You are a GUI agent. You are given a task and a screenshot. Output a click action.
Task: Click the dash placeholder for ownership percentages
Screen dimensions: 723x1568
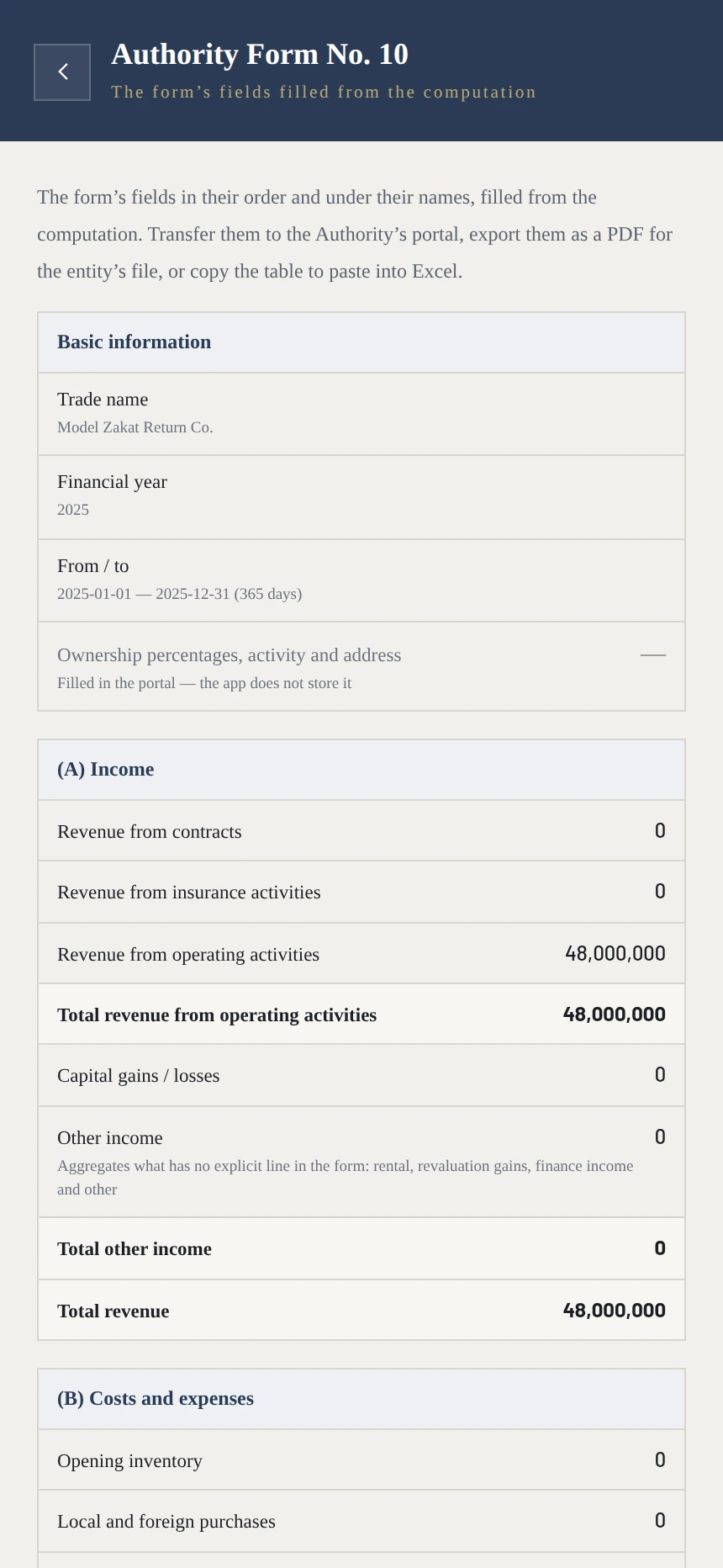point(653,655)
